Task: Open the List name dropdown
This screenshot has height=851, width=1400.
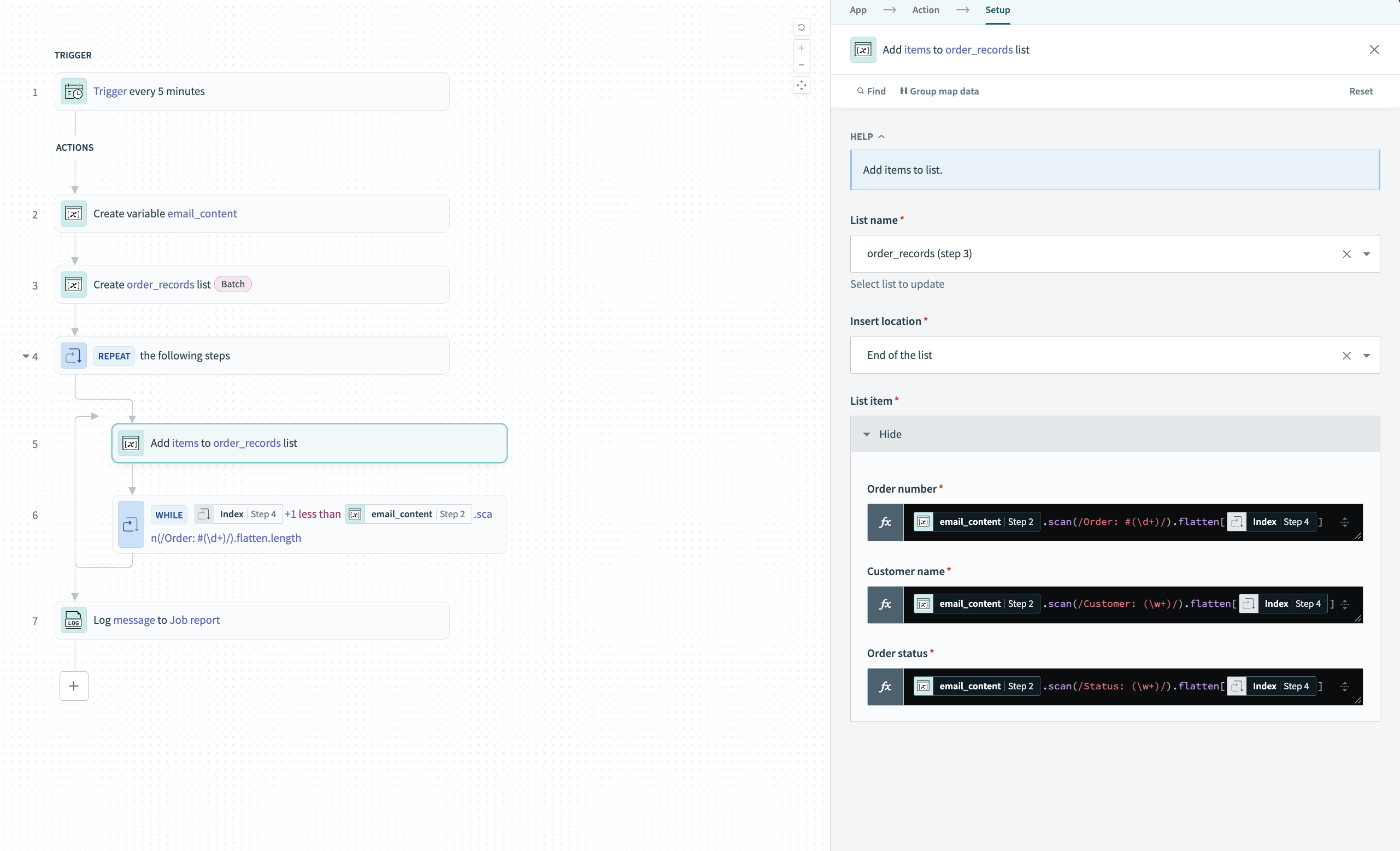Action: click(1367, 254)
